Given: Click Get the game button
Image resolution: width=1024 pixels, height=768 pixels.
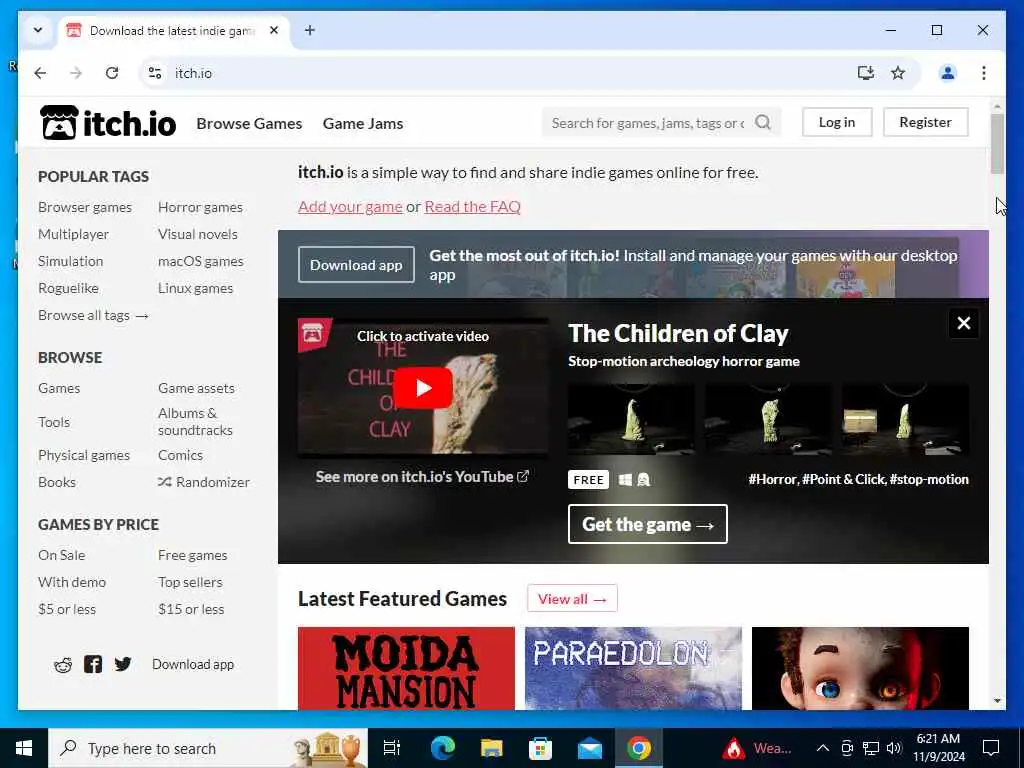Looking at the screenshot, I should pyautogui.click(x=647, y=524).
